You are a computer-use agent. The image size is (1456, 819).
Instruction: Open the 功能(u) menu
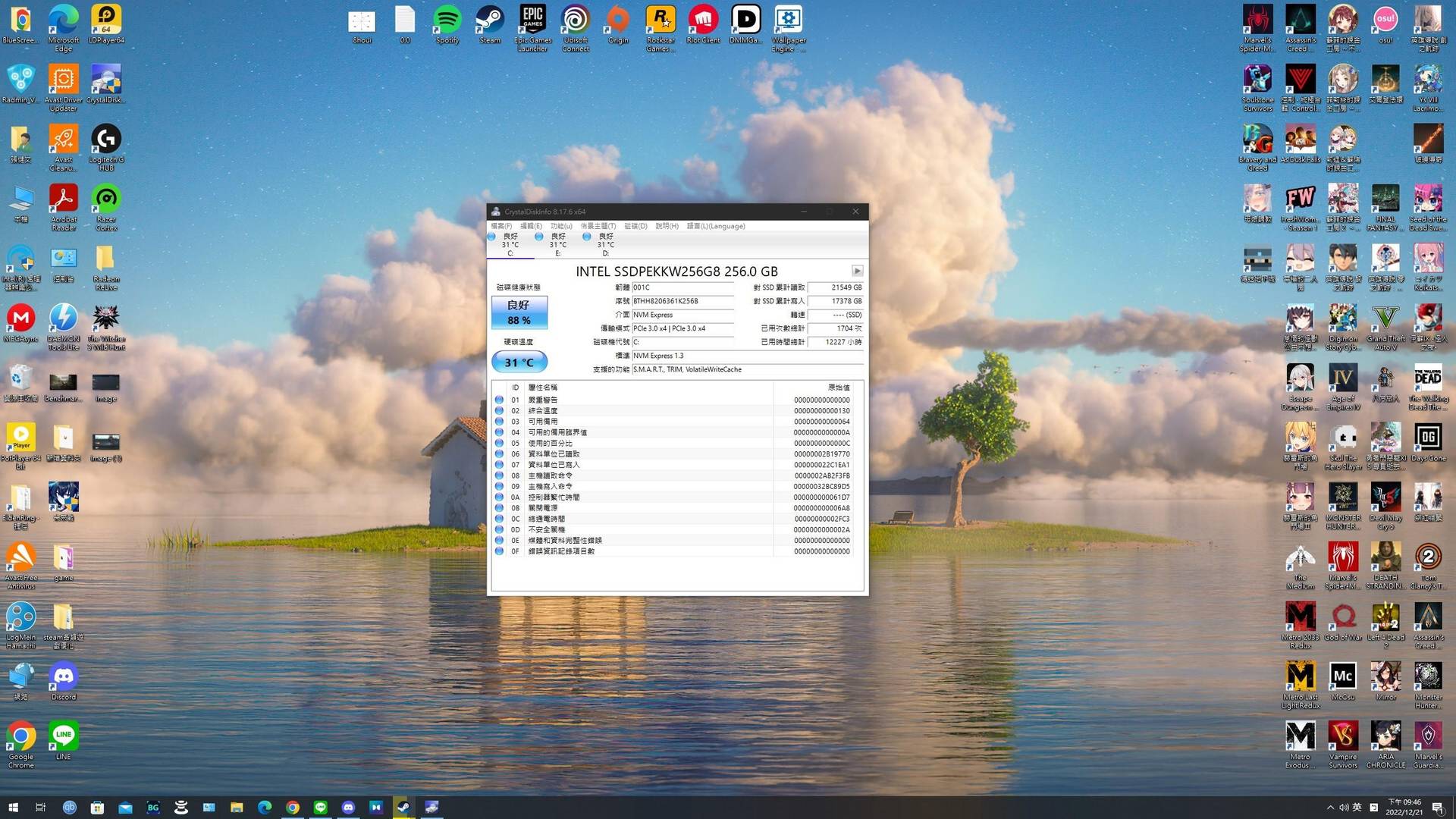tap(561, 226)
